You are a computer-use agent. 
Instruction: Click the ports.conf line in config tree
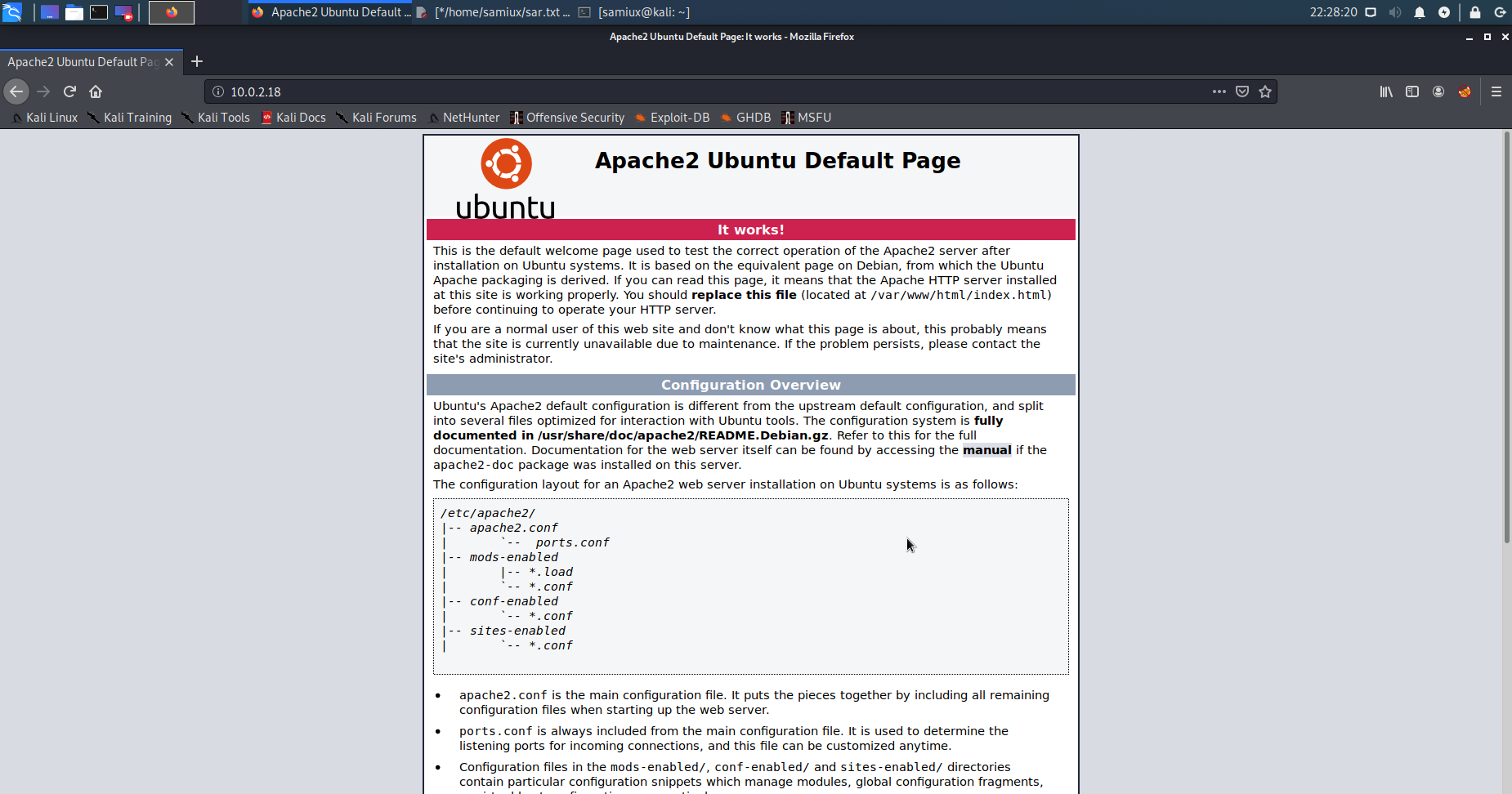(572, 542)
